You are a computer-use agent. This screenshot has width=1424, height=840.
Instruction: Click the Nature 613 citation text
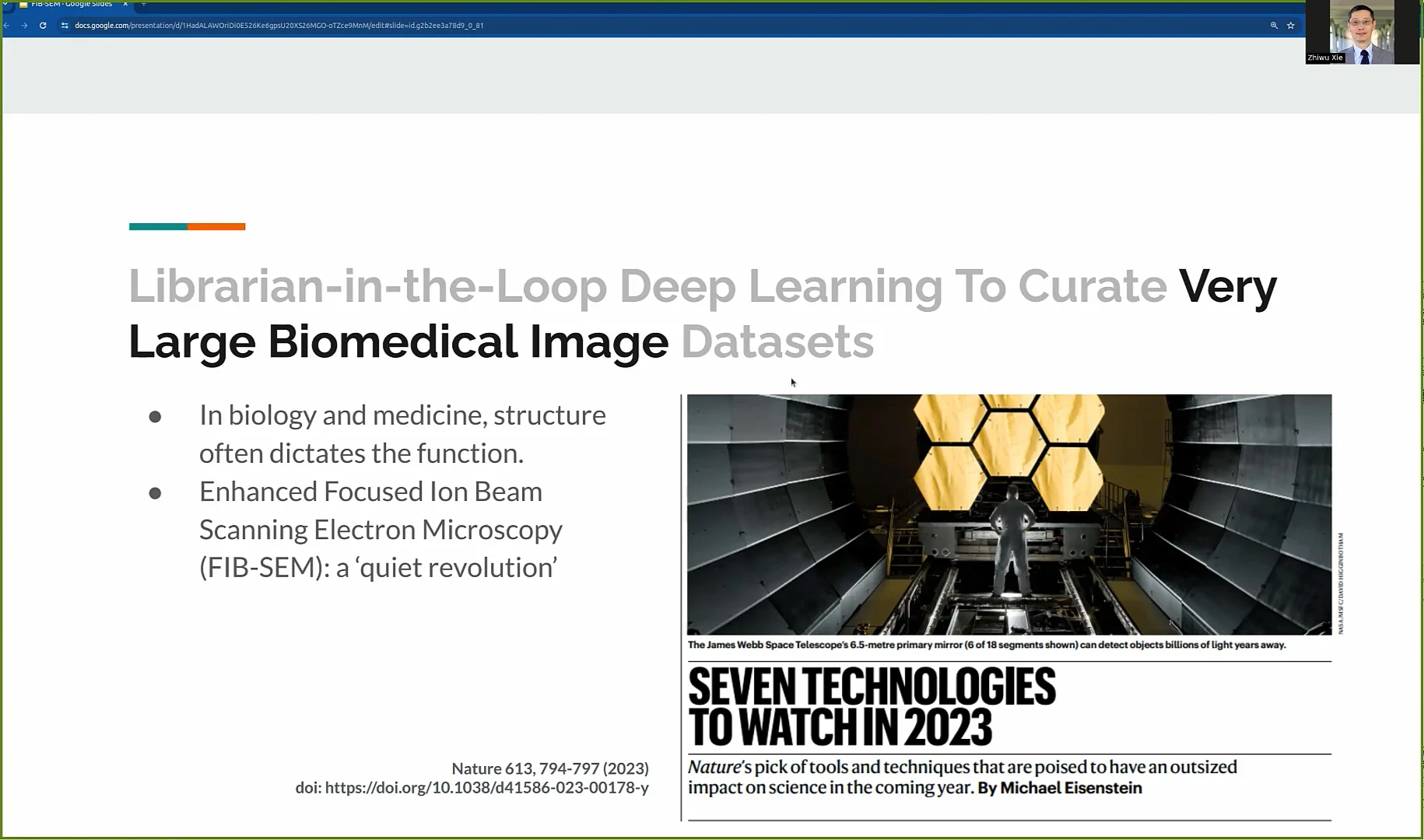coord(550,768)
